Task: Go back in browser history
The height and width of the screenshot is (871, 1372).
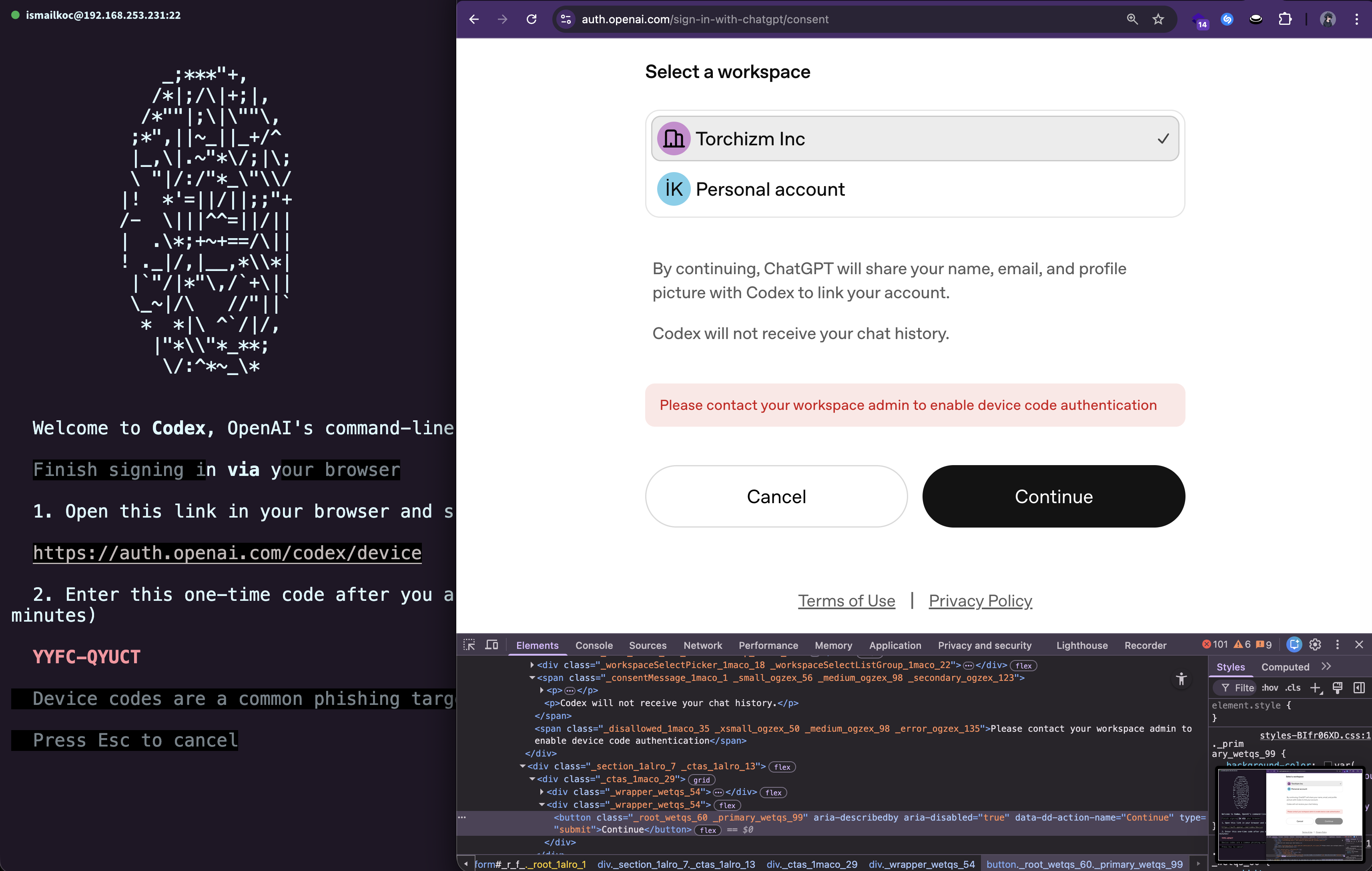Action: 474,19
